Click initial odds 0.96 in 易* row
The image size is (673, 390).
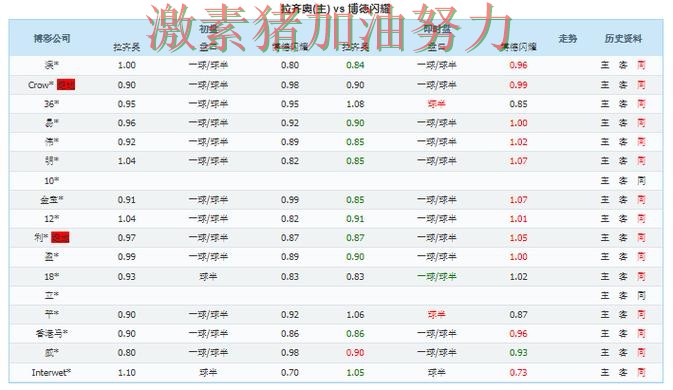coord(127,123)
